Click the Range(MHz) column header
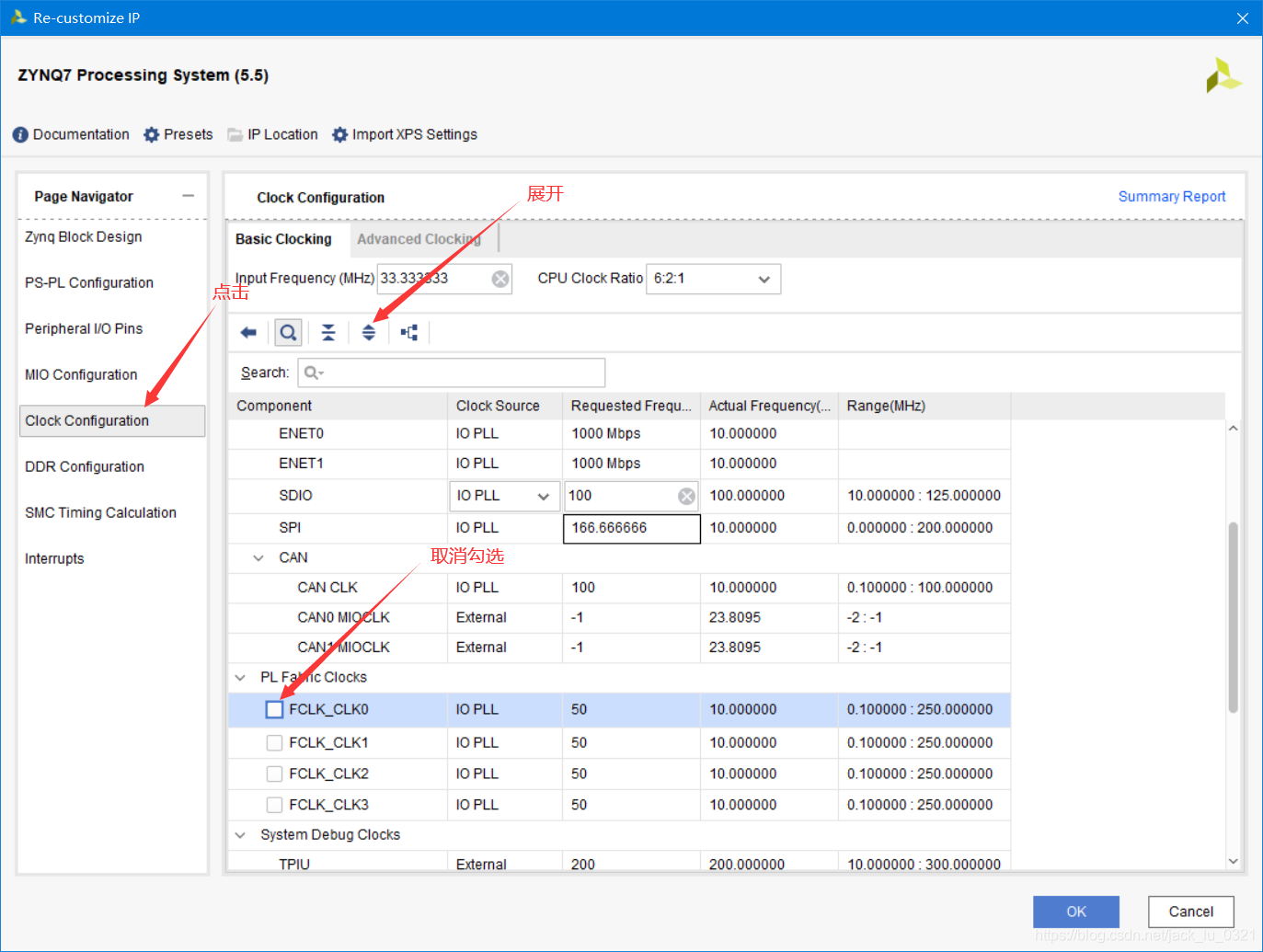Image resolution: width=1263 pixels, height=952 pixels. 924,406
